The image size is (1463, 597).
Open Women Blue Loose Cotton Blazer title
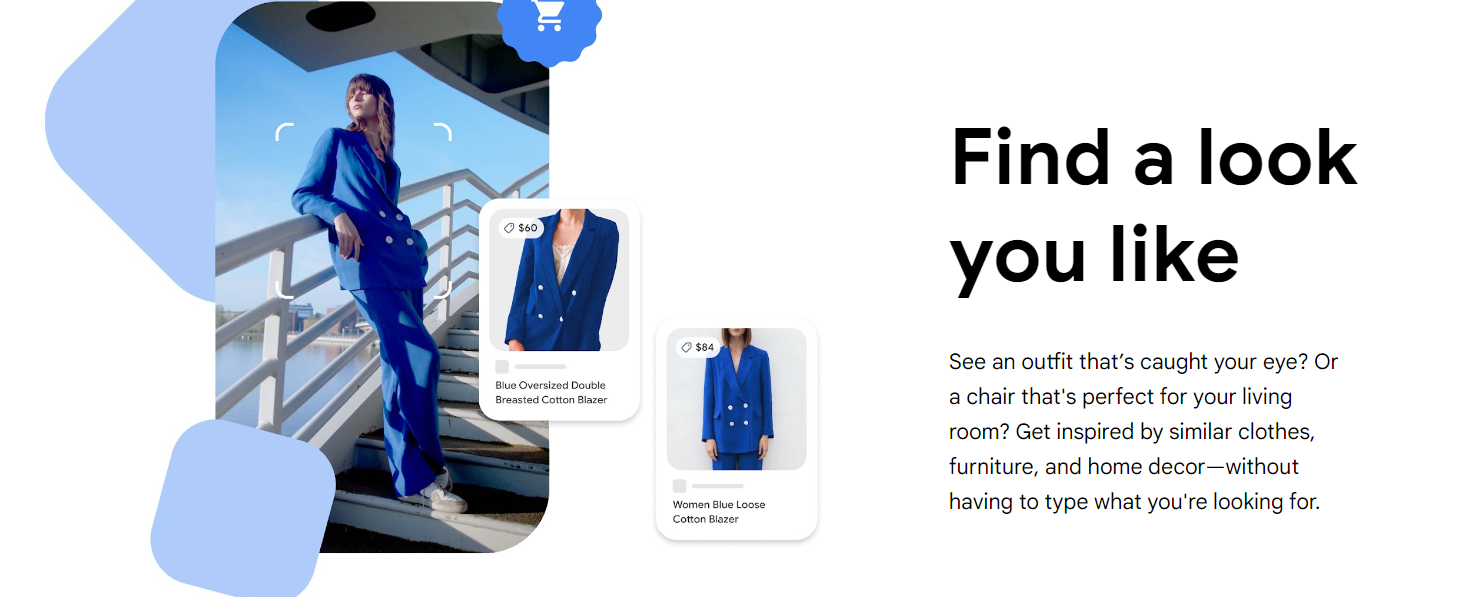[719, 512]
